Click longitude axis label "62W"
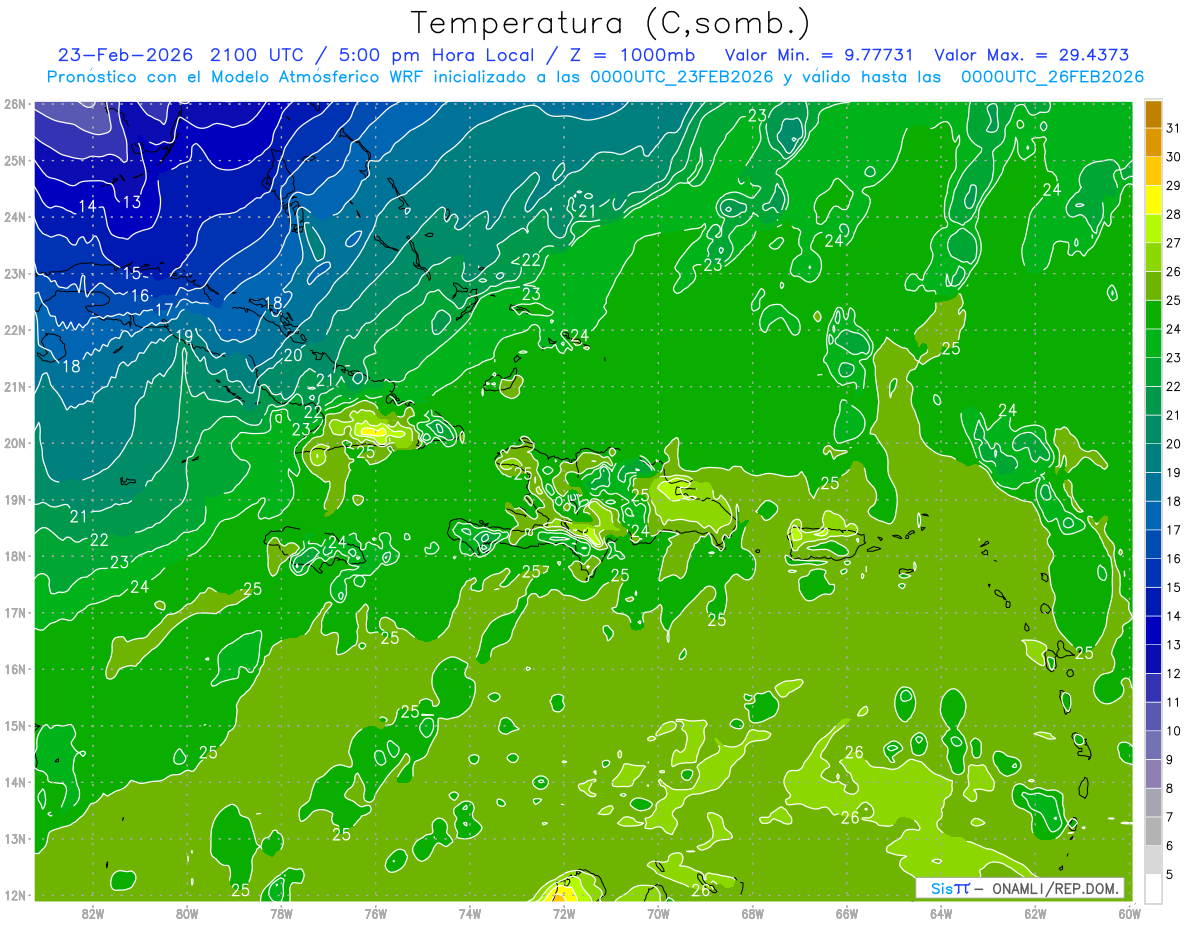Image resolution: width=1200 pixels, height=927 pixels. pyautogui.click(x=1035, y=913)
